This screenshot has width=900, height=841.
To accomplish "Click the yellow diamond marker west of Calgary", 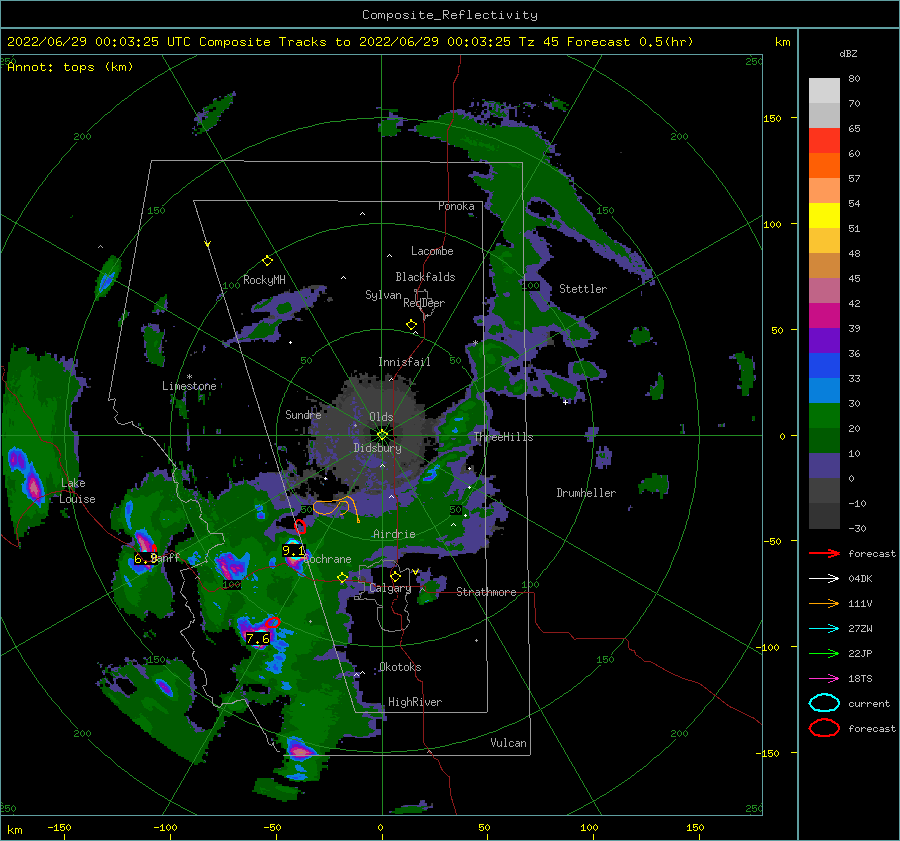I will [342, 578].
